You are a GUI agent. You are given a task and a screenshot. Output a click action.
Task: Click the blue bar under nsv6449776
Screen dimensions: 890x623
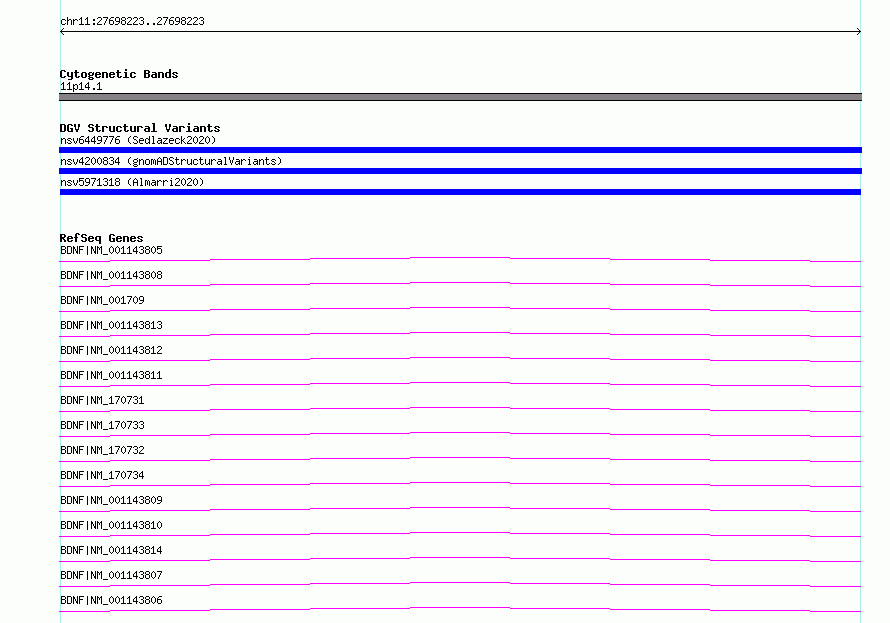tap(460, 150)
